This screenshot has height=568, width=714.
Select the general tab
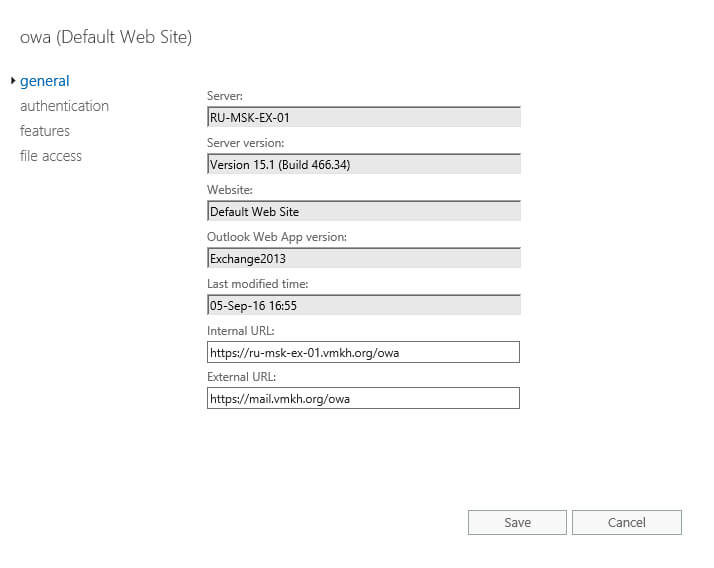pos(44,81)
